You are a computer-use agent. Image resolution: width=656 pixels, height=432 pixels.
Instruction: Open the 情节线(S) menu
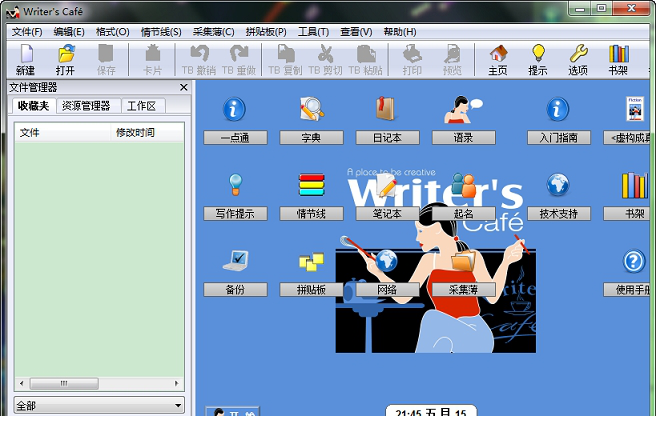[x=161, y=32]
